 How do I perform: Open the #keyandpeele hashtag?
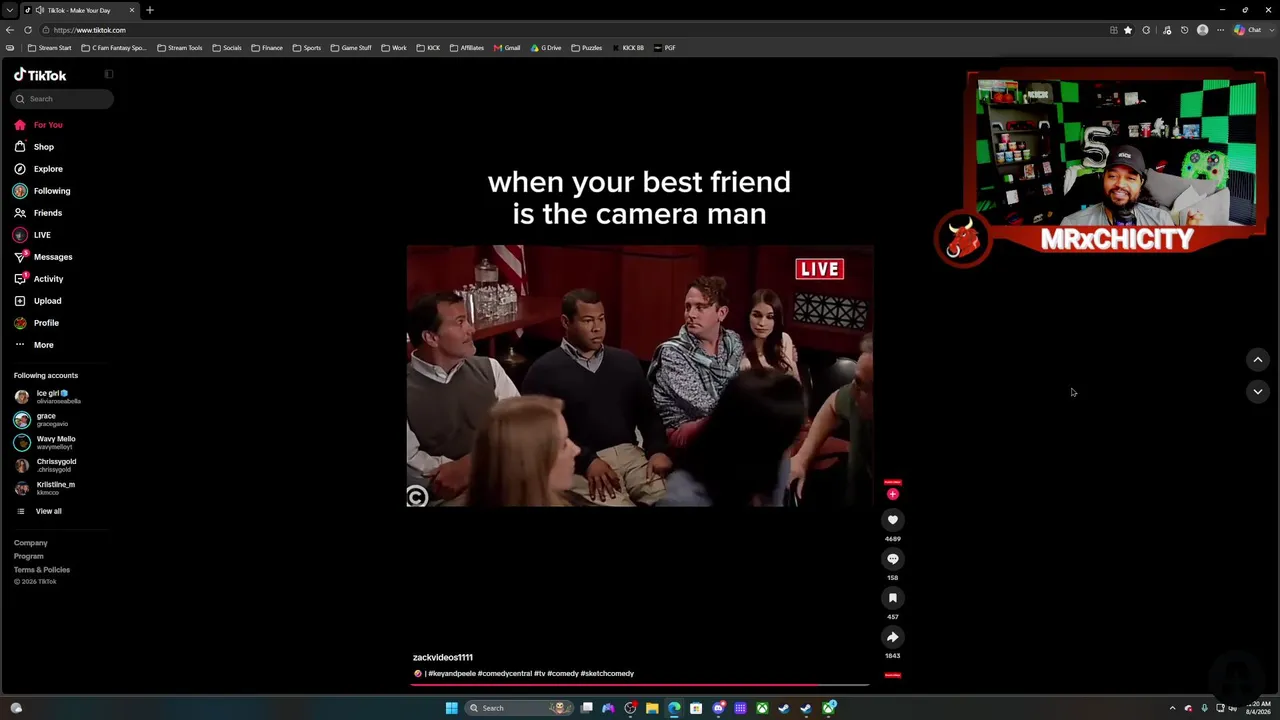[x=452, y=674]
